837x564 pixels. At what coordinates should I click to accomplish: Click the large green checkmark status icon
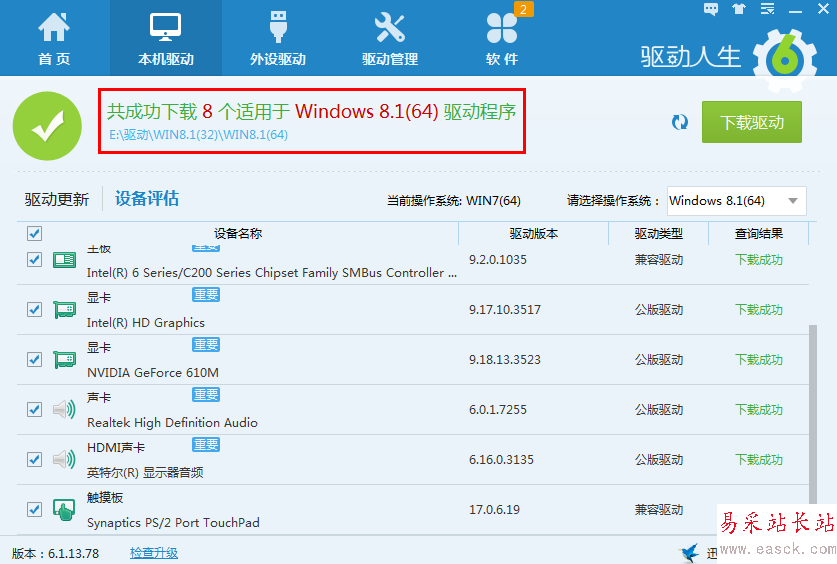pos(47,126)
